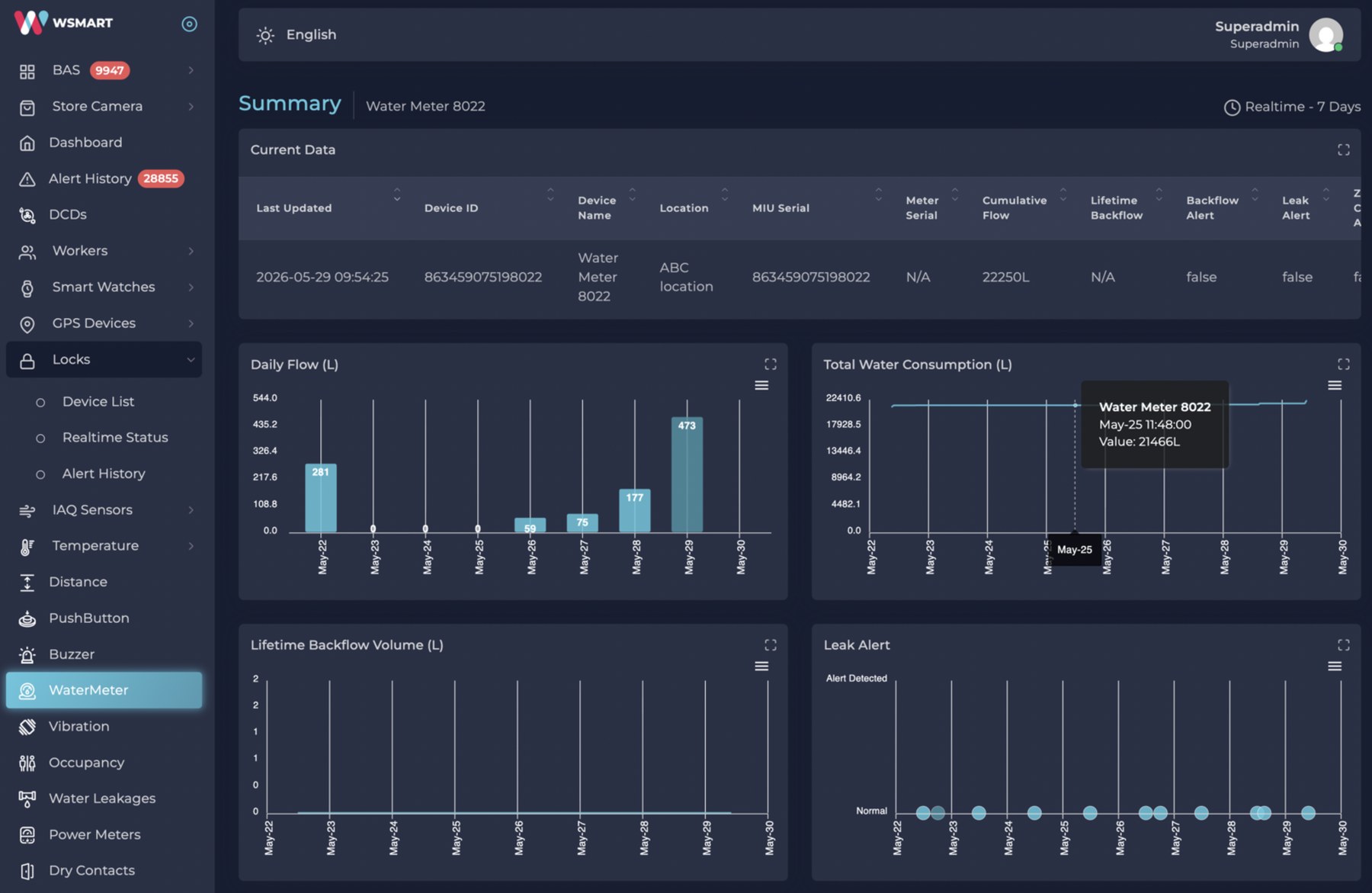Select the WaterMeter menu item
The height and width of the screenshot is (893, 1372).
pos(104,690)
